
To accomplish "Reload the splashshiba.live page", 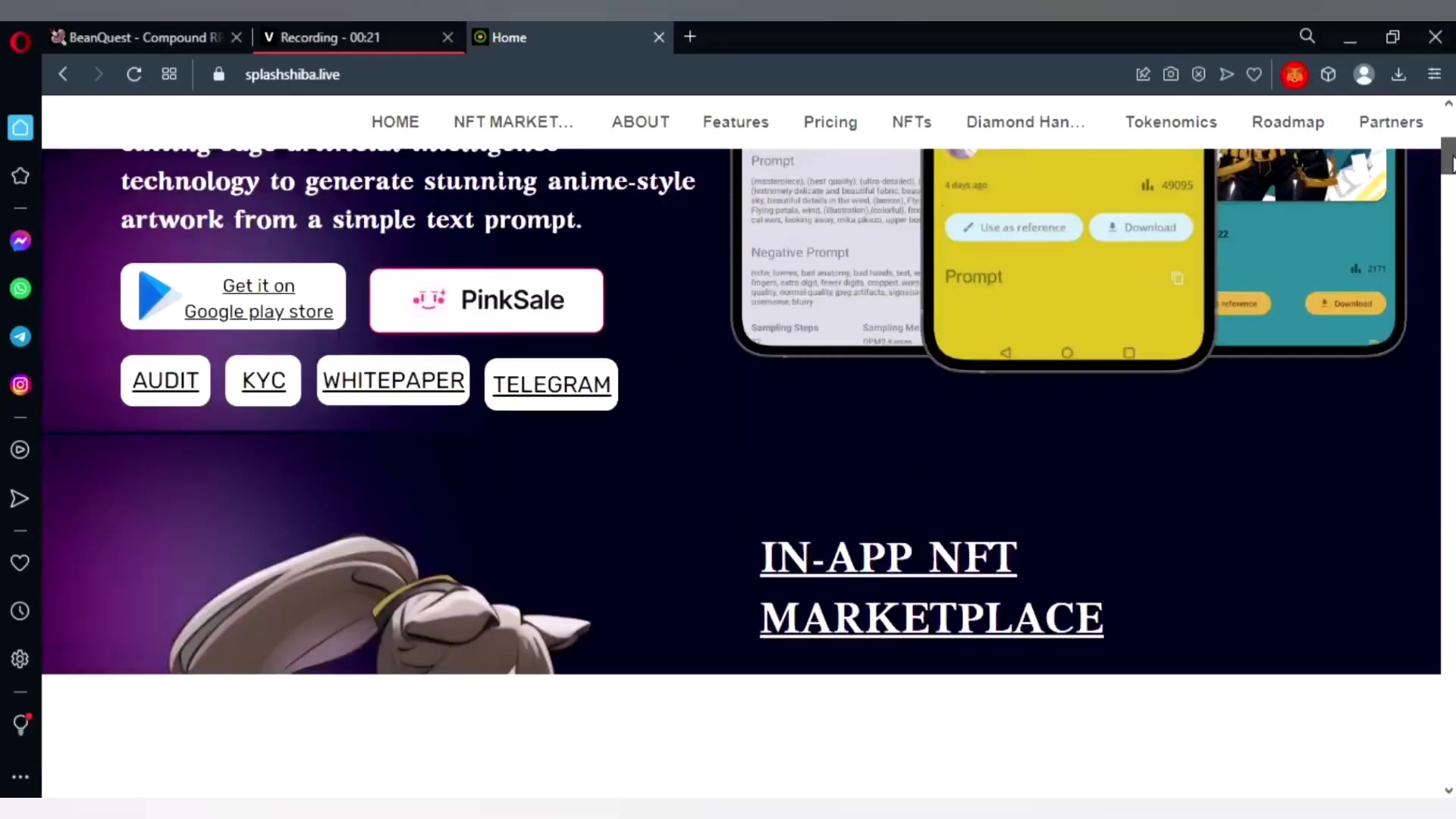I will 134,74.
